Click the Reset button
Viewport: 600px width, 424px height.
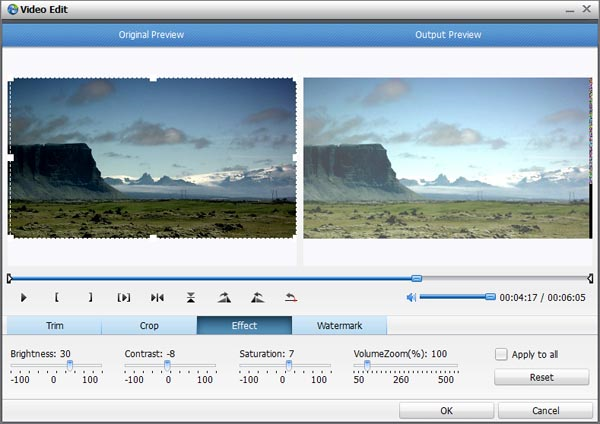(541, 378)
